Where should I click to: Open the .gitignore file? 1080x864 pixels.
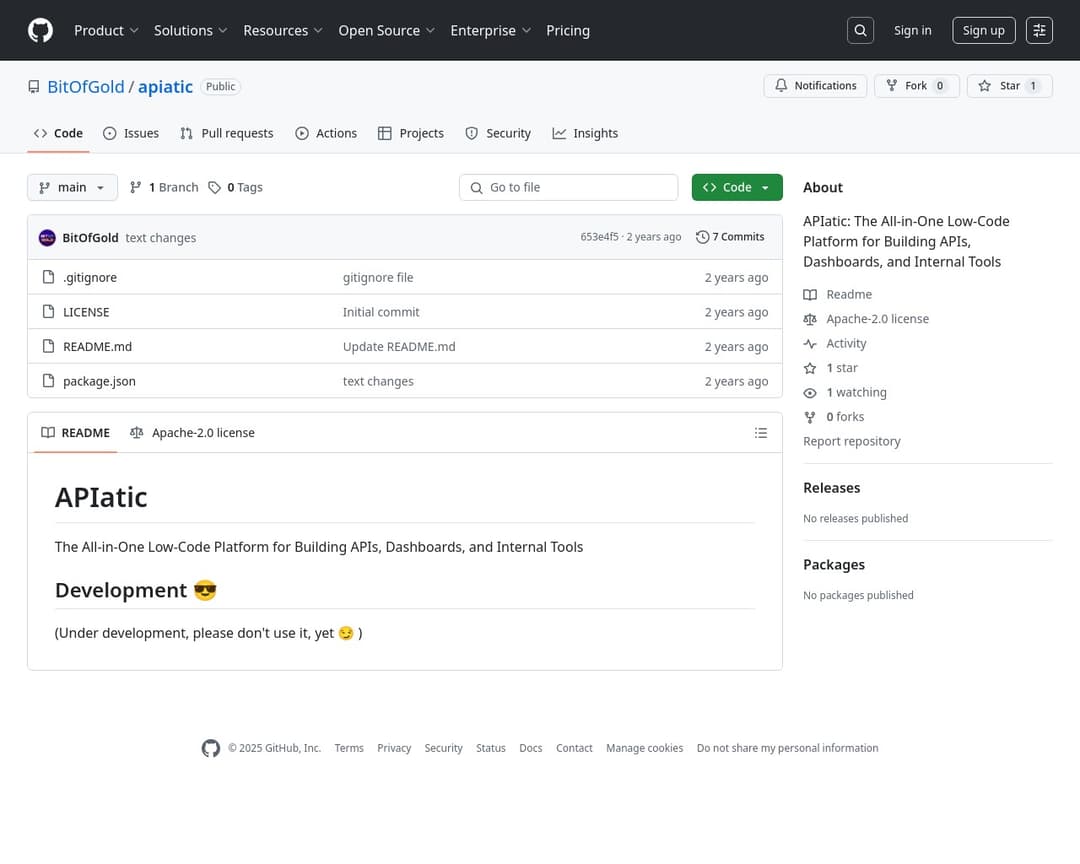(x=90, y=277)
